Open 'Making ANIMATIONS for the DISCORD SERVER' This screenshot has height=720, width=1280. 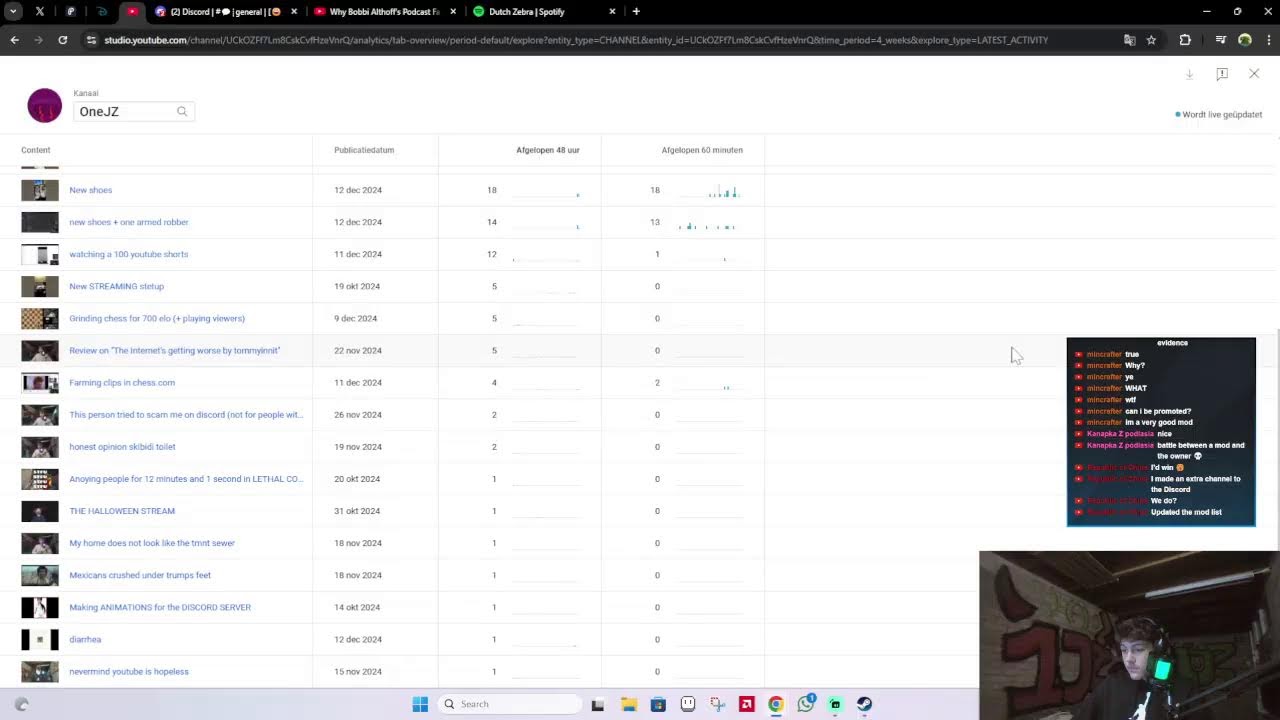(x=160, y=607)
